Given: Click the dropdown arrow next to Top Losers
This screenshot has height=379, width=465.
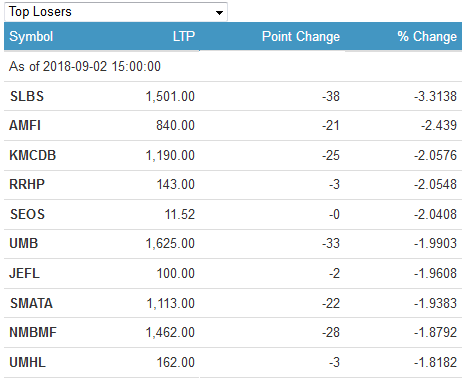Looking at the screenshot, I should tap(219, 13).
